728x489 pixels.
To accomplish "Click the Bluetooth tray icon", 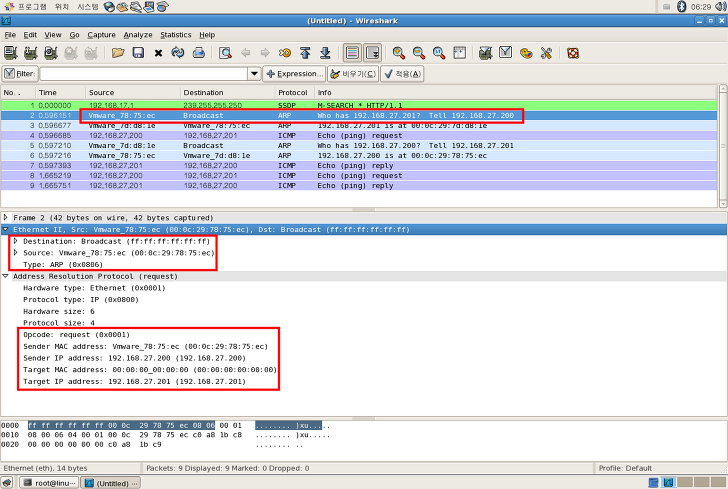I will (x=681, y=7).
